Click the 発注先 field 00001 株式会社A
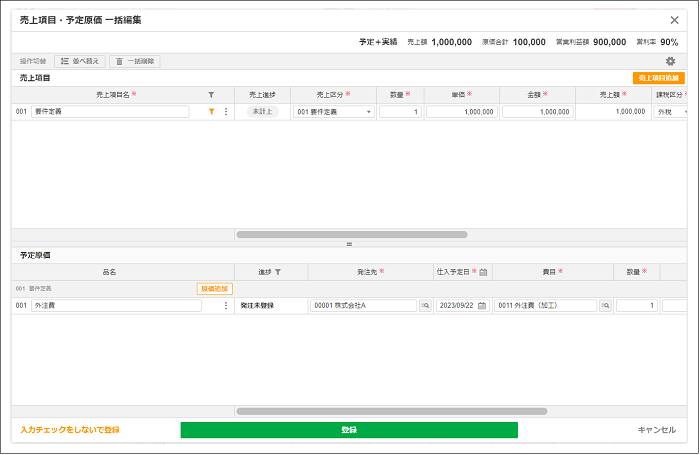This screenshot has height=455, width=700. click(363, 305)
